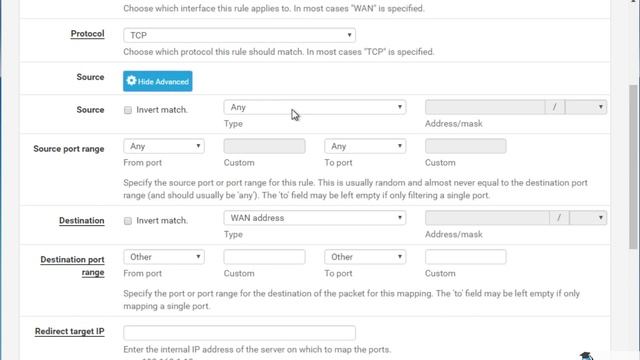Toggle Destination Invert match checkbox
640x360 pixels.
pos(128,221)
